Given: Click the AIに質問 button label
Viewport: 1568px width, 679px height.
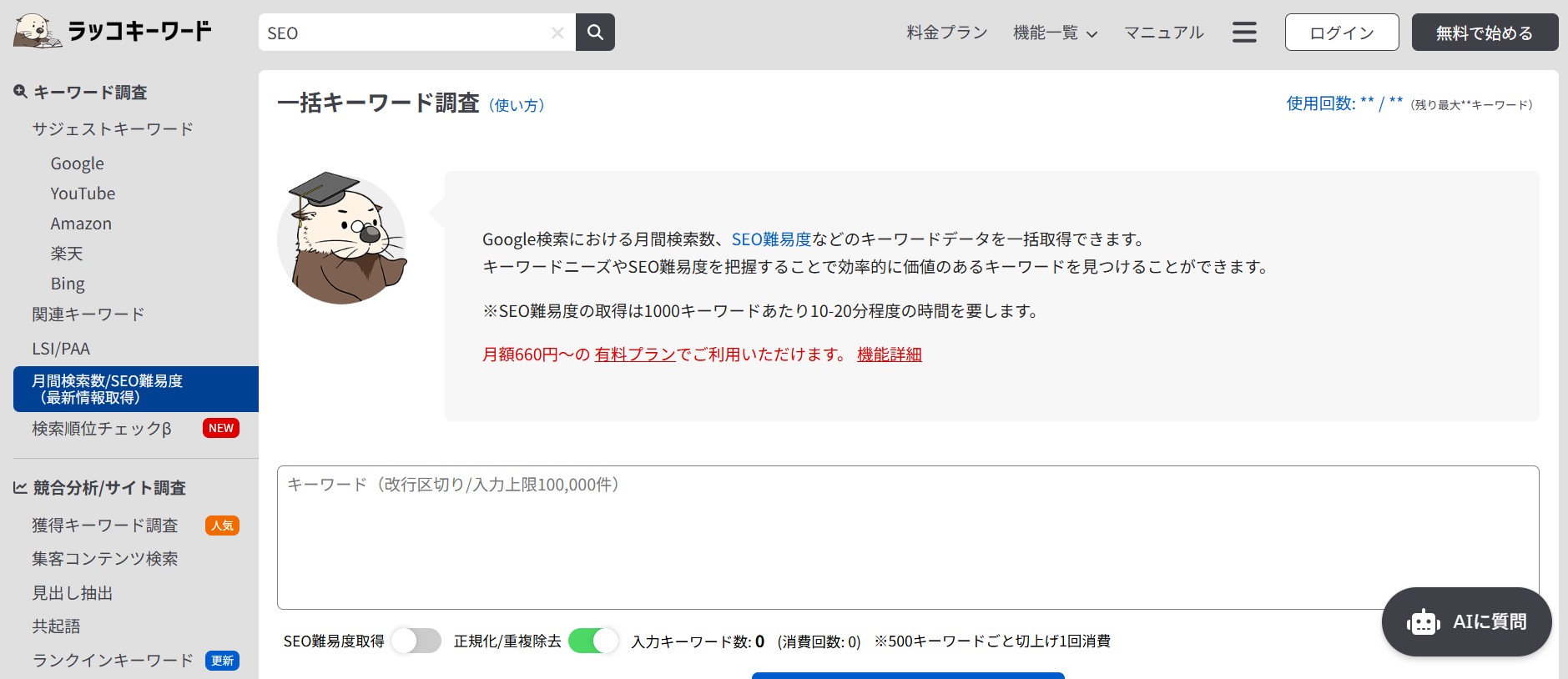Looking at the screenshot, I should tap(1490, 622).
